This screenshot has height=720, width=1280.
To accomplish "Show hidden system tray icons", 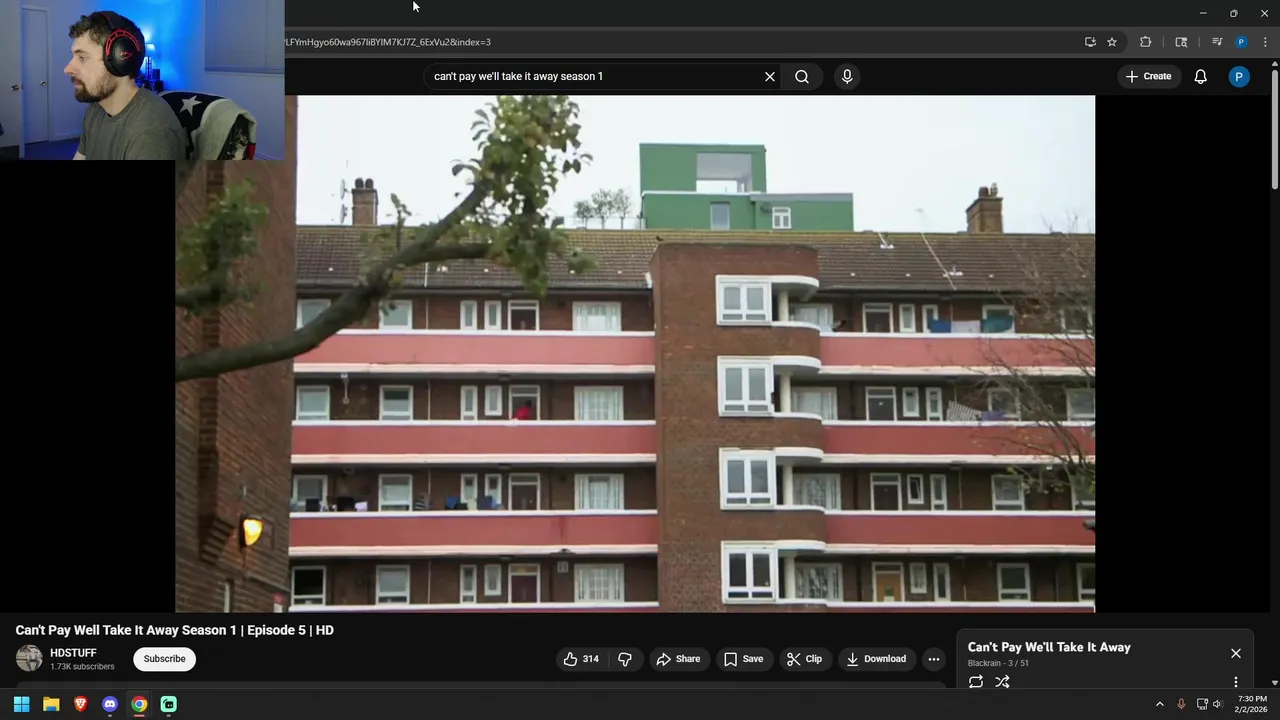I will (x=1160, y=704).
